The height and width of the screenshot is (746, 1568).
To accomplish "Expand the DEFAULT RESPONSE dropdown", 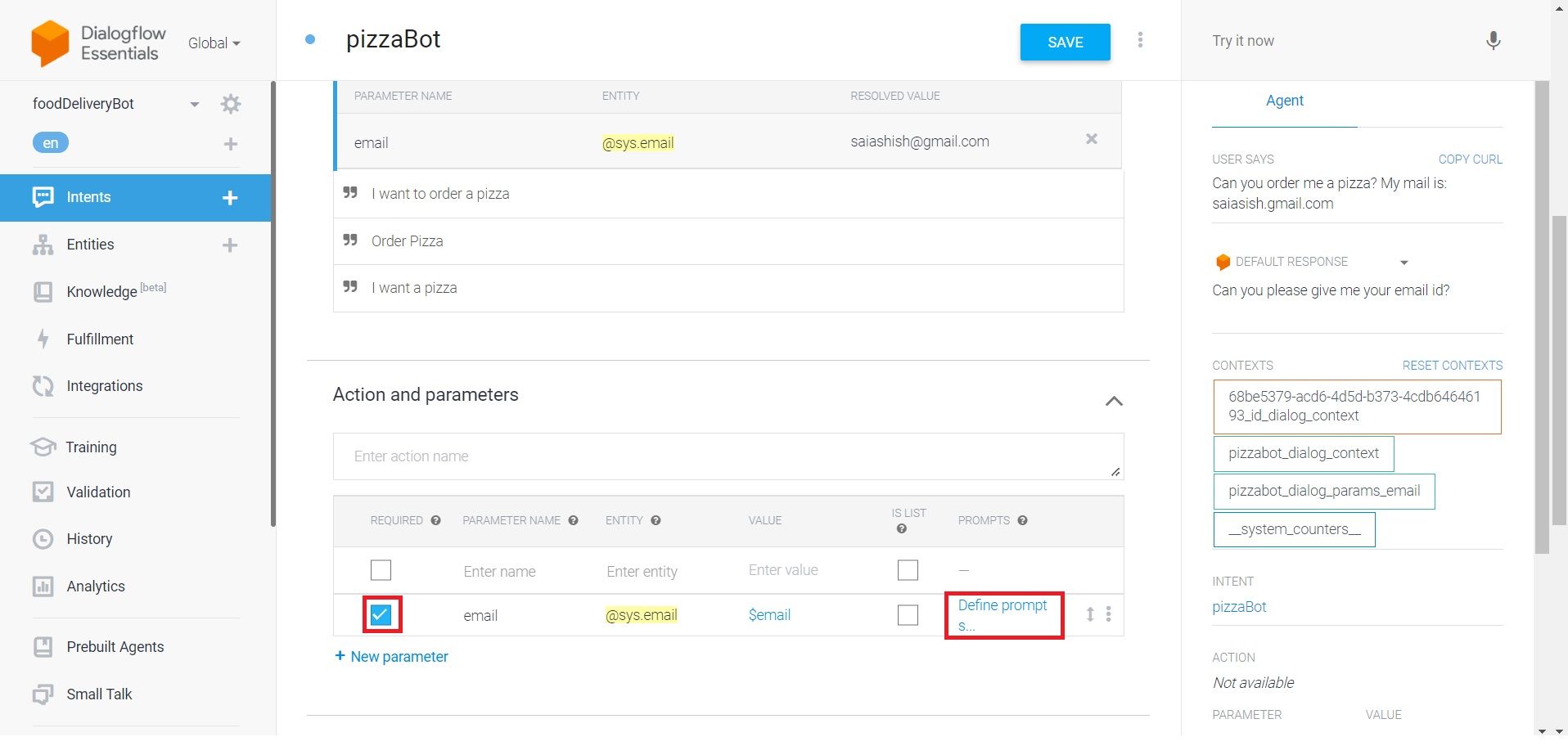I will 1405,262.
